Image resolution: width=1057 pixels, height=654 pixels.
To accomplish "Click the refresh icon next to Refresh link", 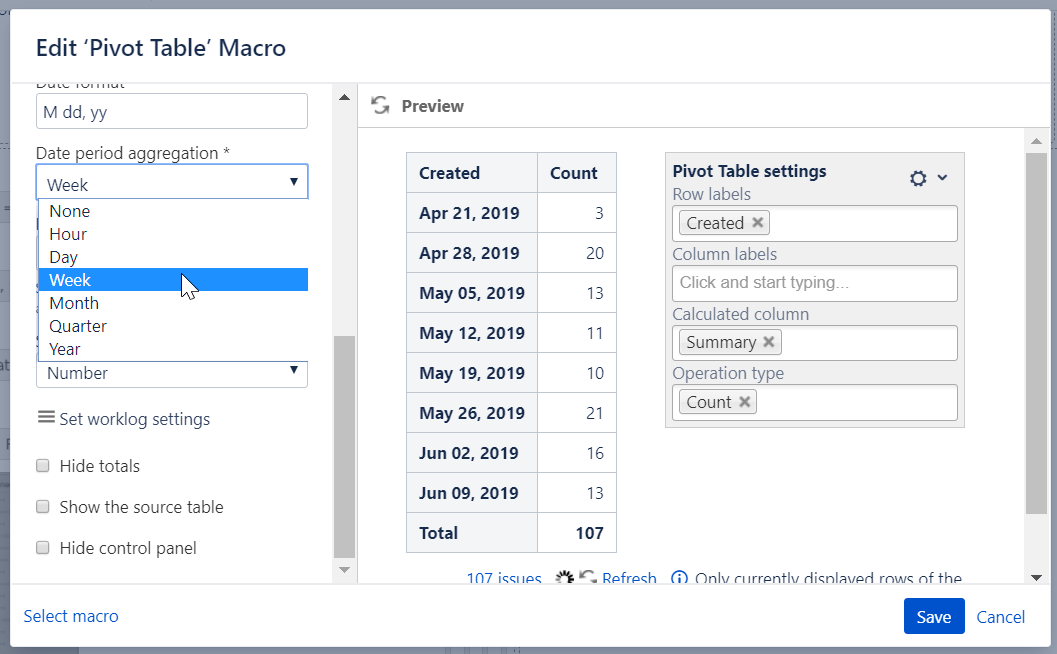I will 588,579.
